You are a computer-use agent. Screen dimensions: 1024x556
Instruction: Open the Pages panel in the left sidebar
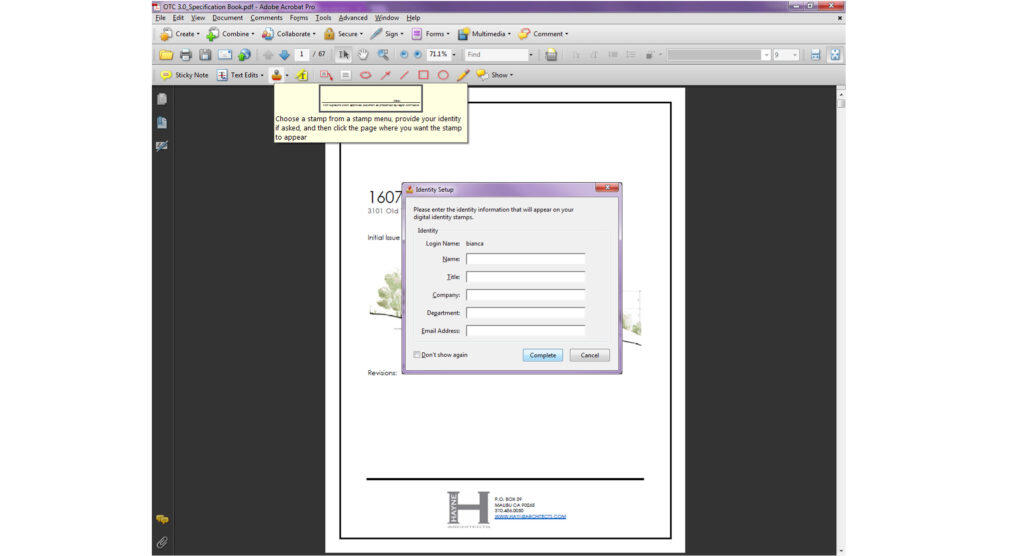pos(162,99)
